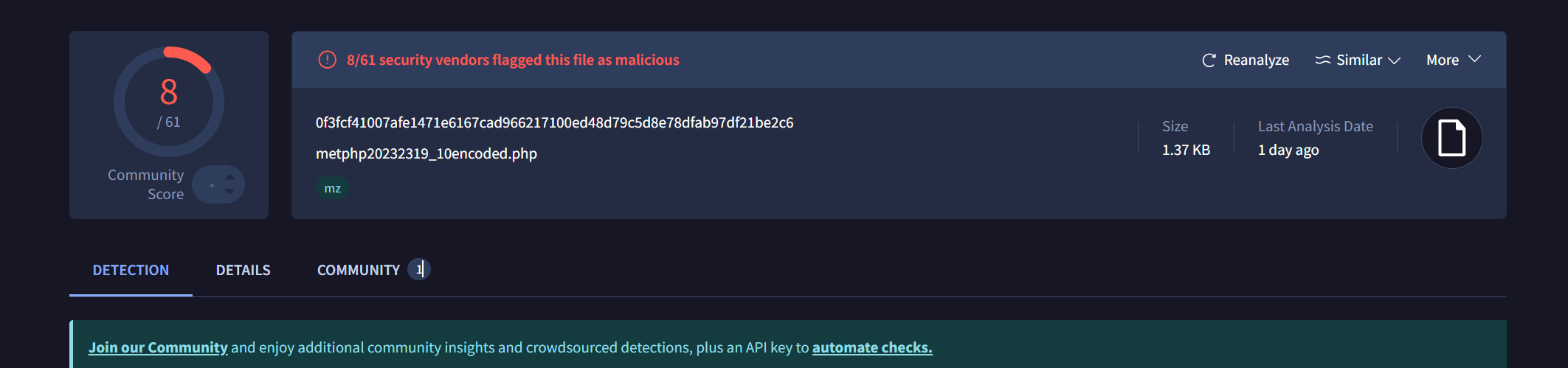This screenshot has height=368, width=1568.
Task: Click the Community tab count badge
Action: 419,269
